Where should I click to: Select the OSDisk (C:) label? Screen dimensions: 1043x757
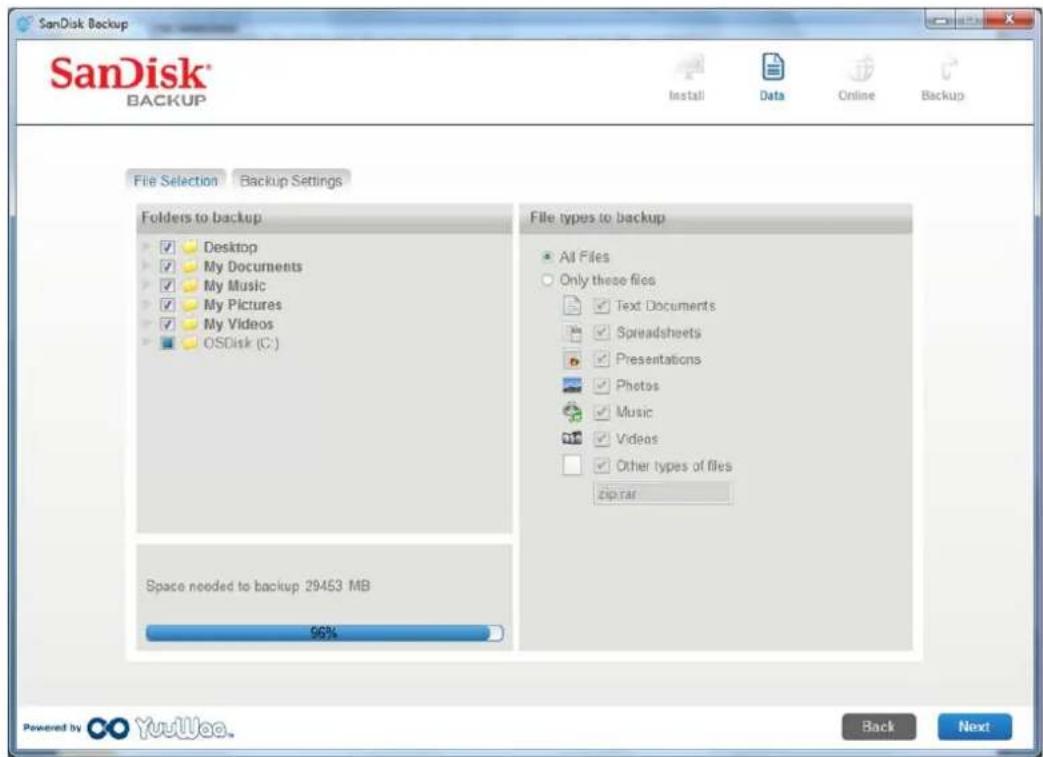coord(241,343)
